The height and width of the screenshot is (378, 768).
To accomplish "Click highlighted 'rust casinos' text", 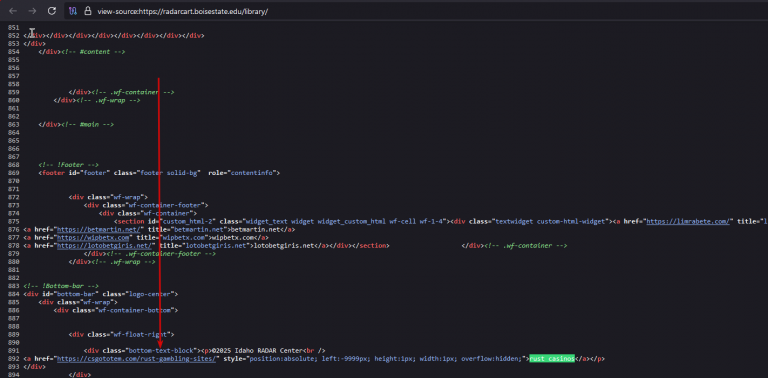I will coord(552,359).
